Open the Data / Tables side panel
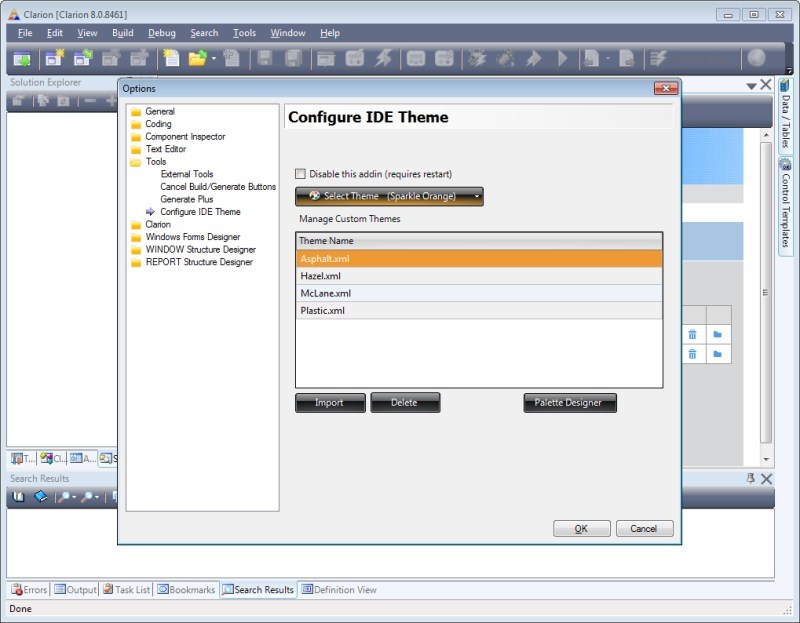 point(785,115)
